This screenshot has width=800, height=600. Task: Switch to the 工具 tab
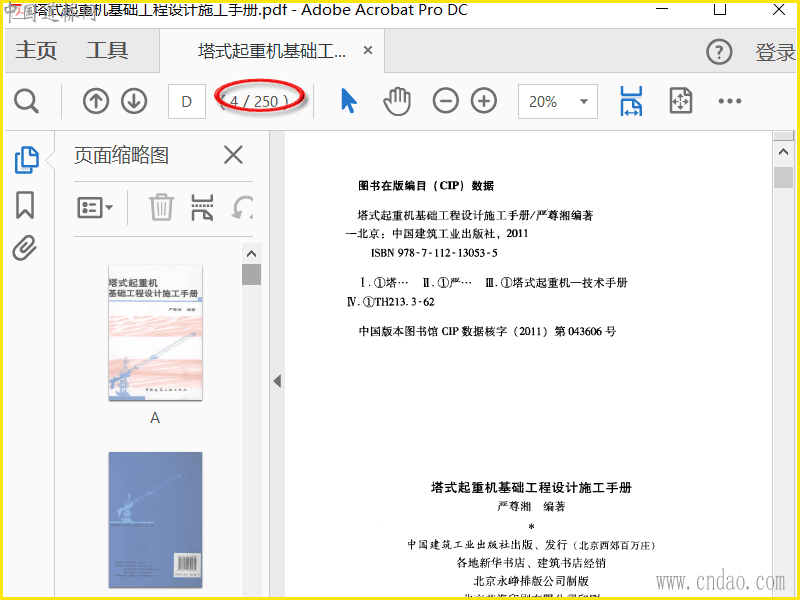[x=107, y=51]
